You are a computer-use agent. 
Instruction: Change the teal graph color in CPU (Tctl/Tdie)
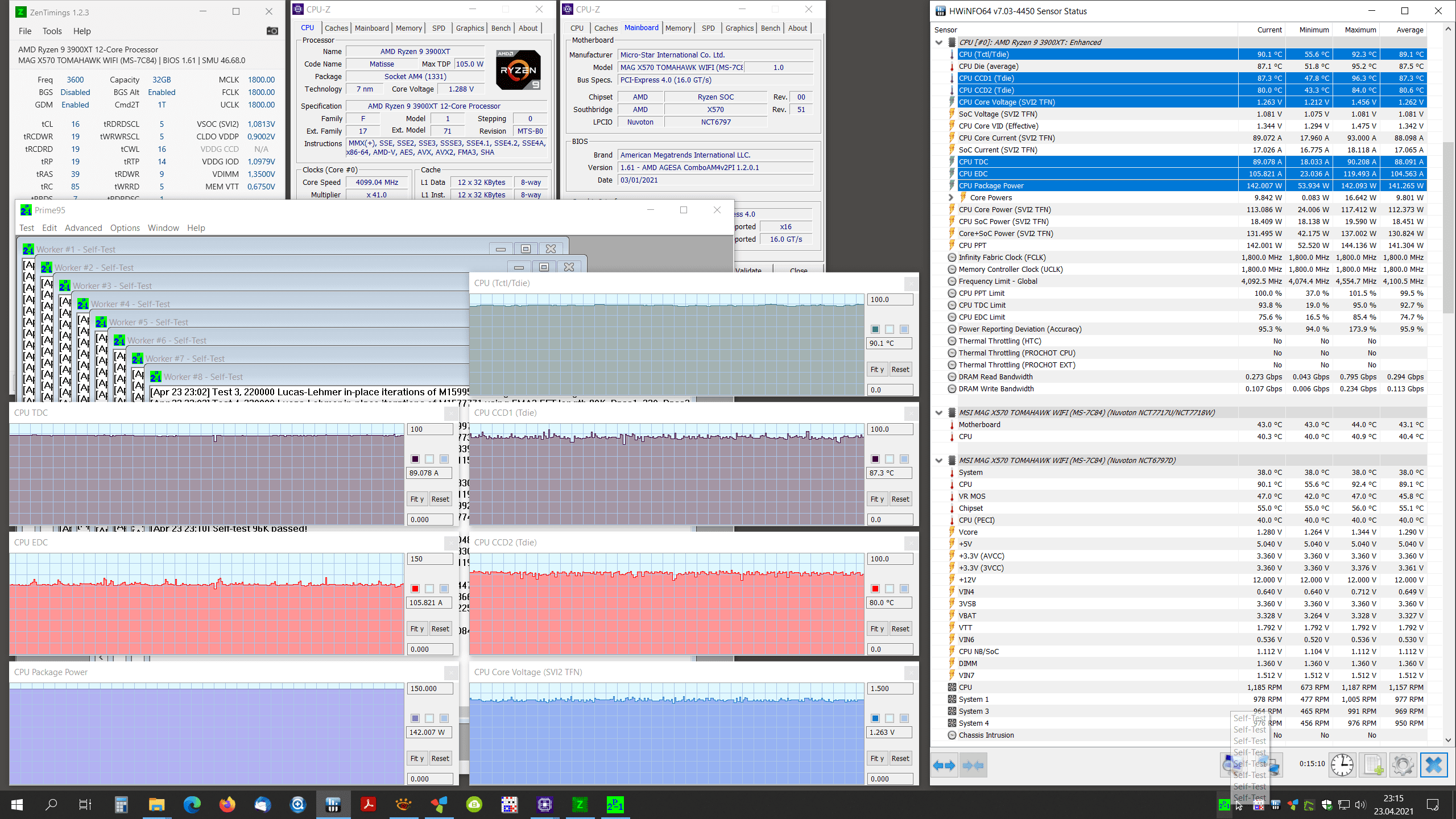(875, 329)
